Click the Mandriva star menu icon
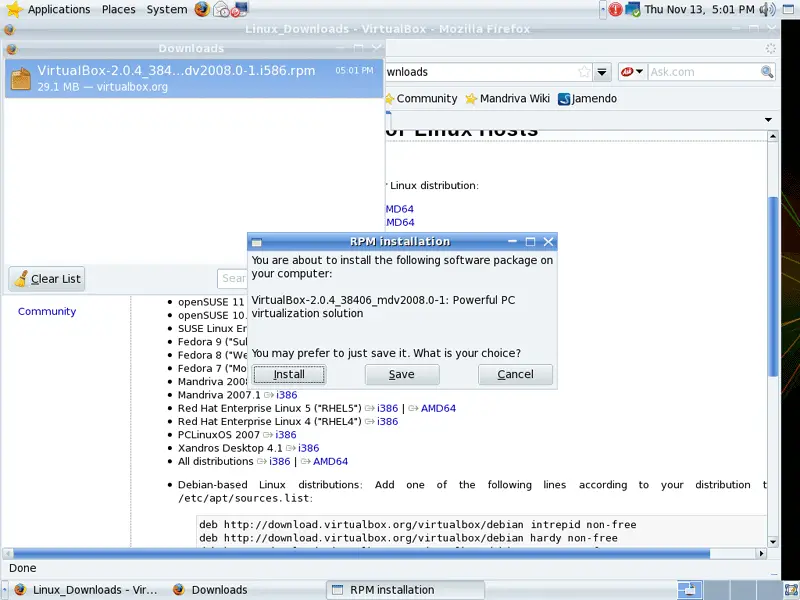Image resolution: width=800 pixels, height=600 pixels. 14,9
